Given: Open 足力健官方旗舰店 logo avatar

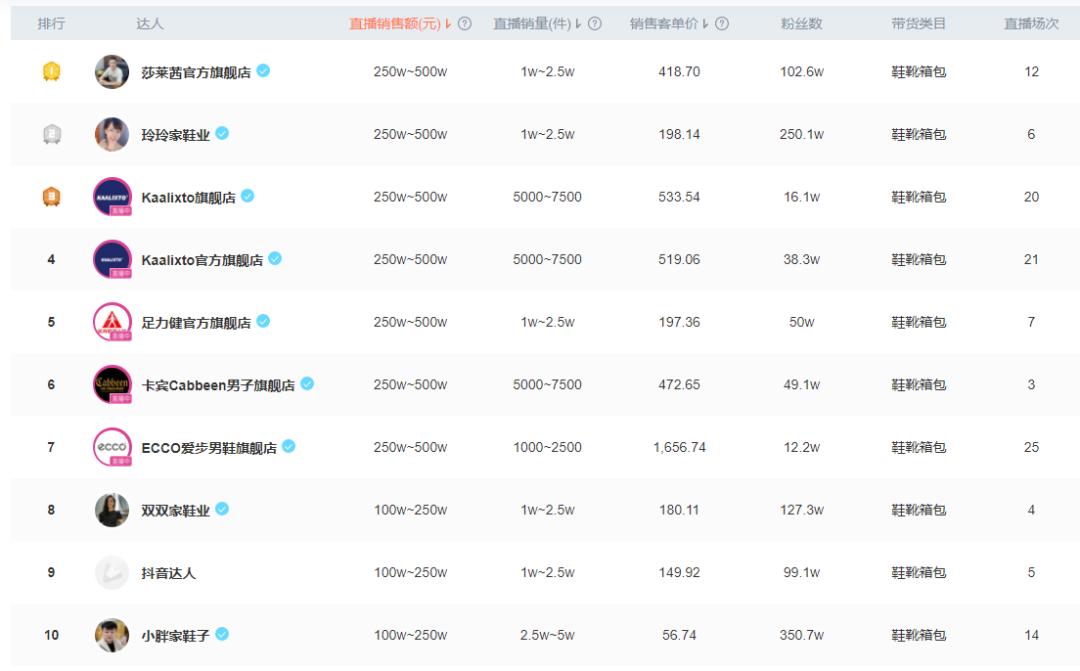Looking at the screenshot, I should tap(112, 322).
